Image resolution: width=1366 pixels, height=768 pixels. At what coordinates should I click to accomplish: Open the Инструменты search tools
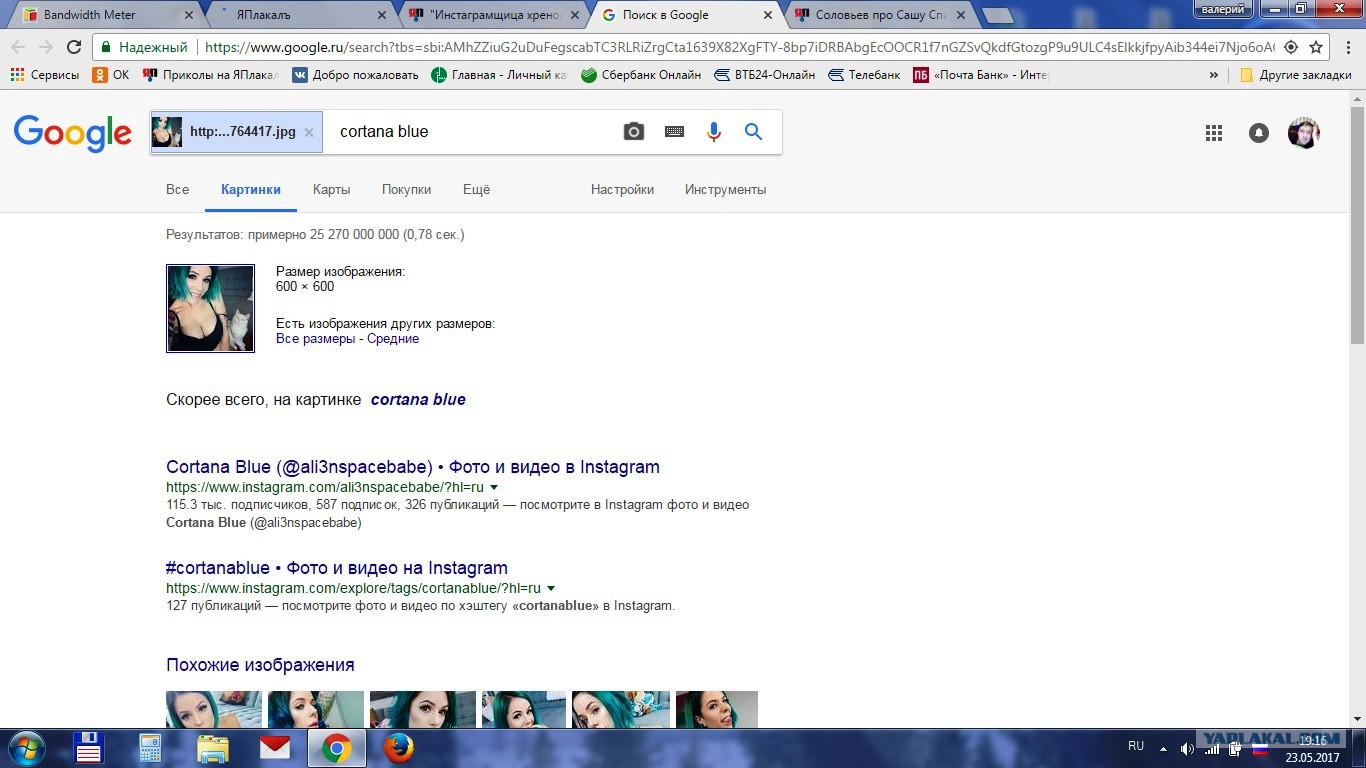pyautogui.click(x=726, y=190)
